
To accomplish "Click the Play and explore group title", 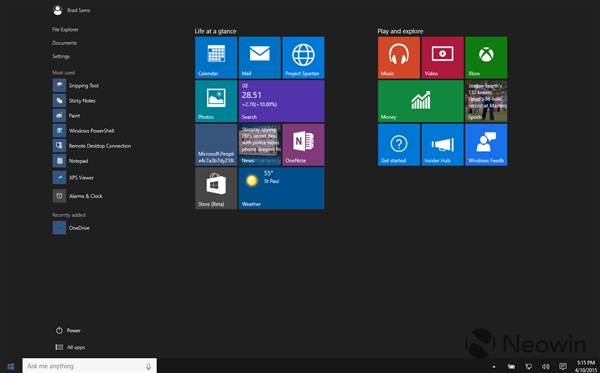I will (400, 31).
